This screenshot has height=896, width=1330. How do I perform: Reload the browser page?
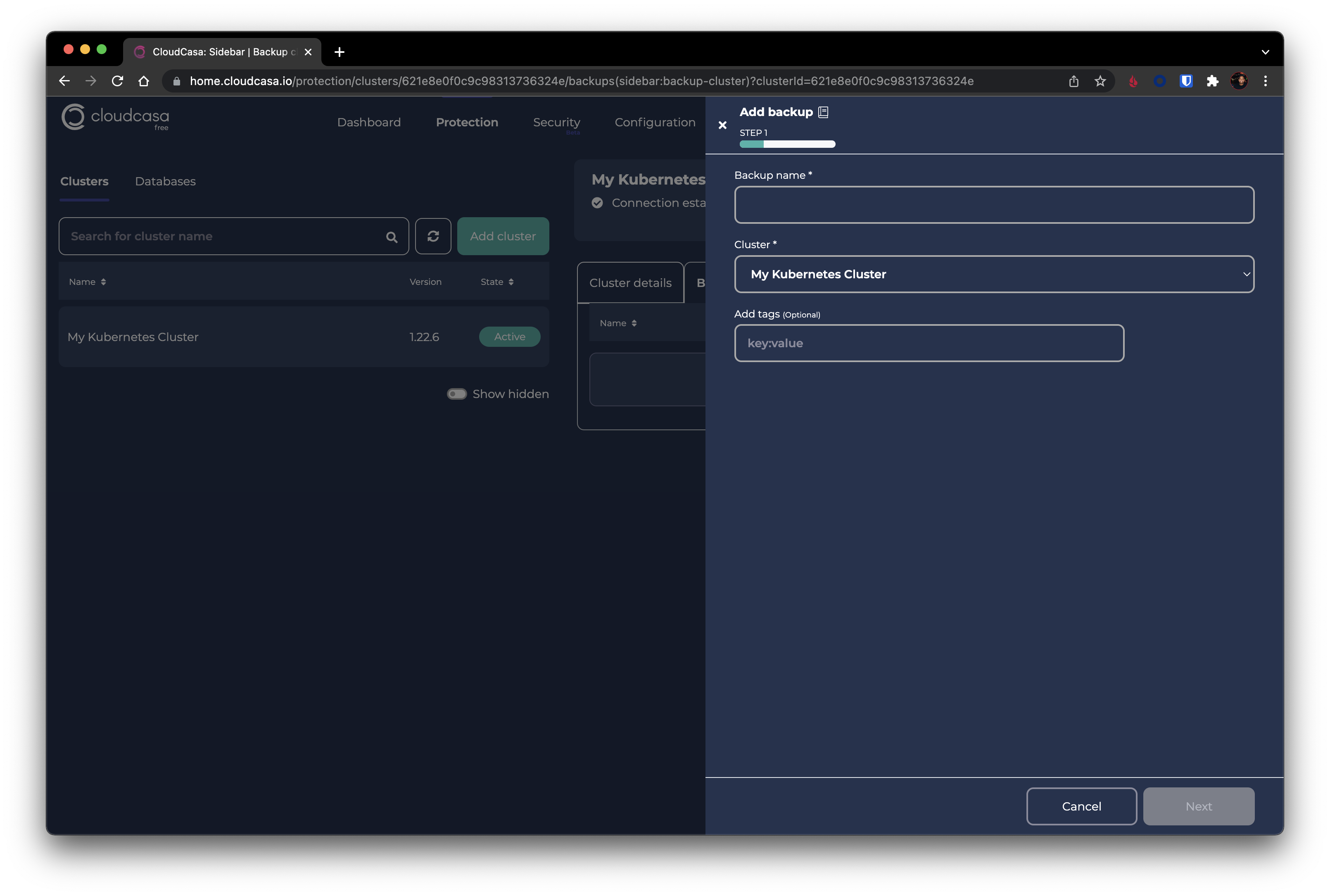(117, 81)
